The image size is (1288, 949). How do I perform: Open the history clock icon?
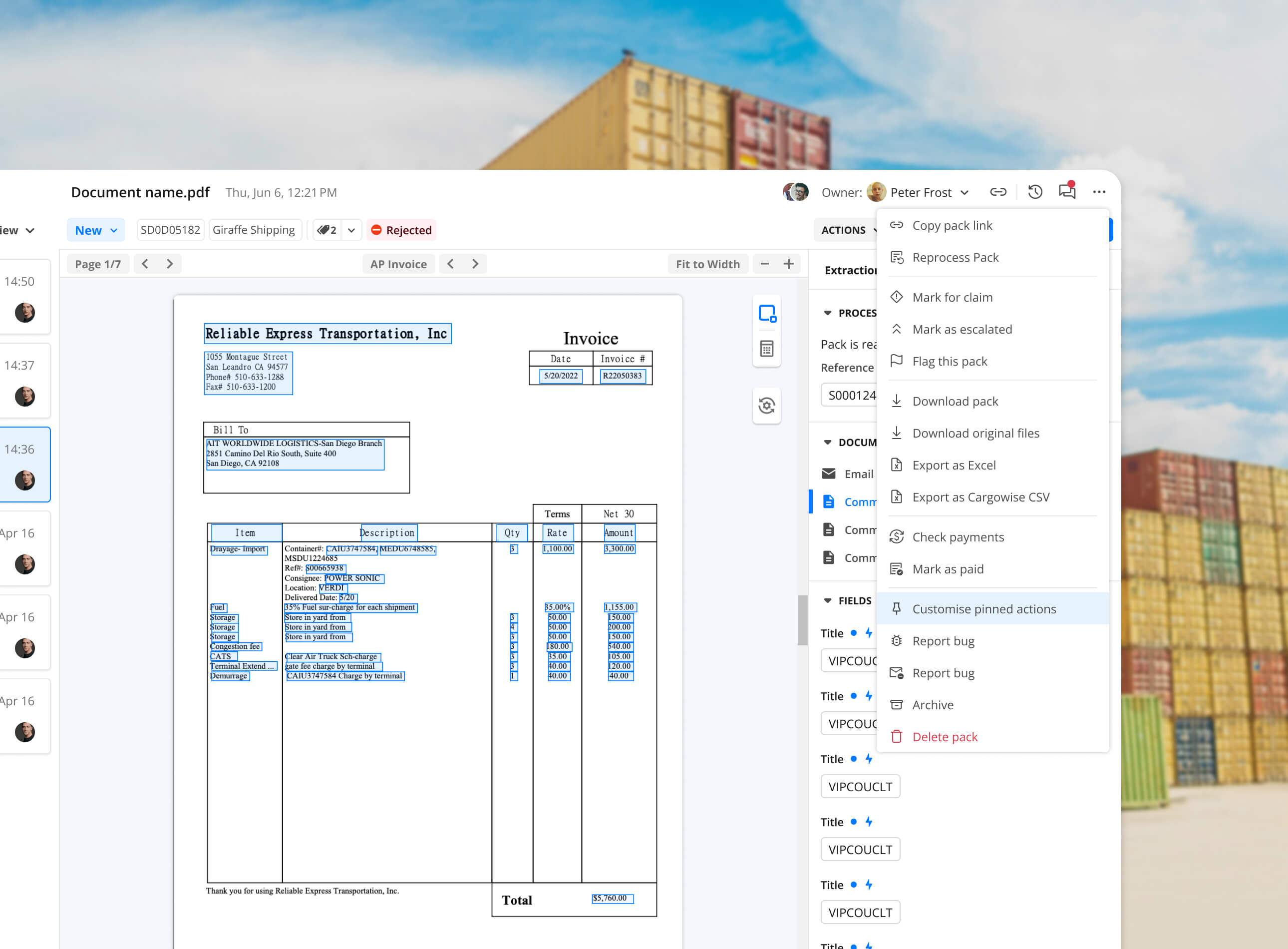(x=1035, y=192)
